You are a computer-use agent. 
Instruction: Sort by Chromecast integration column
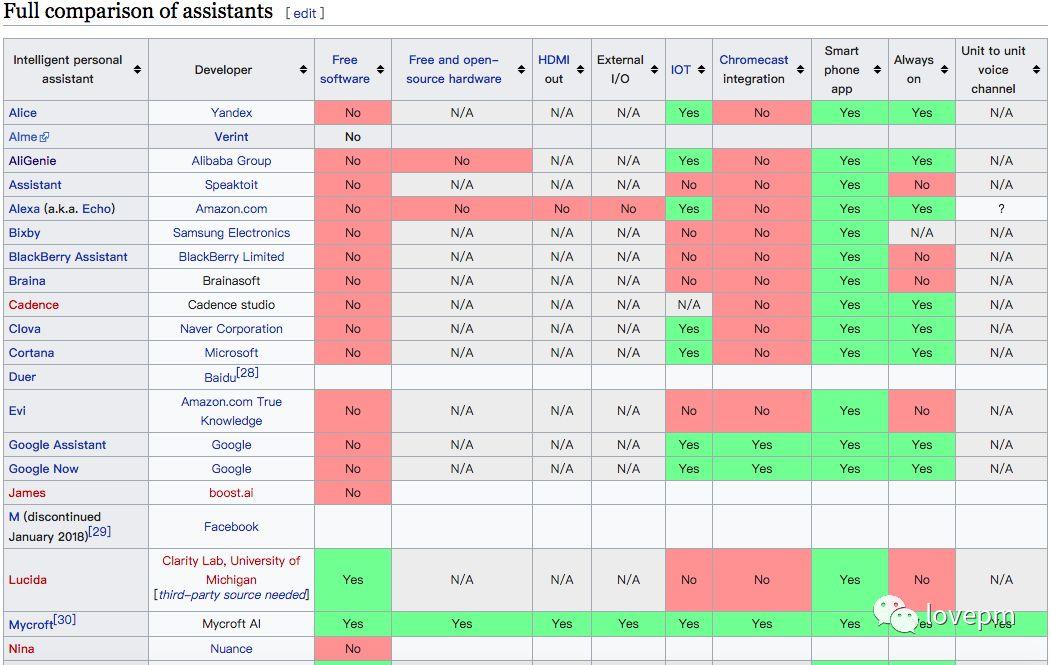800,70
